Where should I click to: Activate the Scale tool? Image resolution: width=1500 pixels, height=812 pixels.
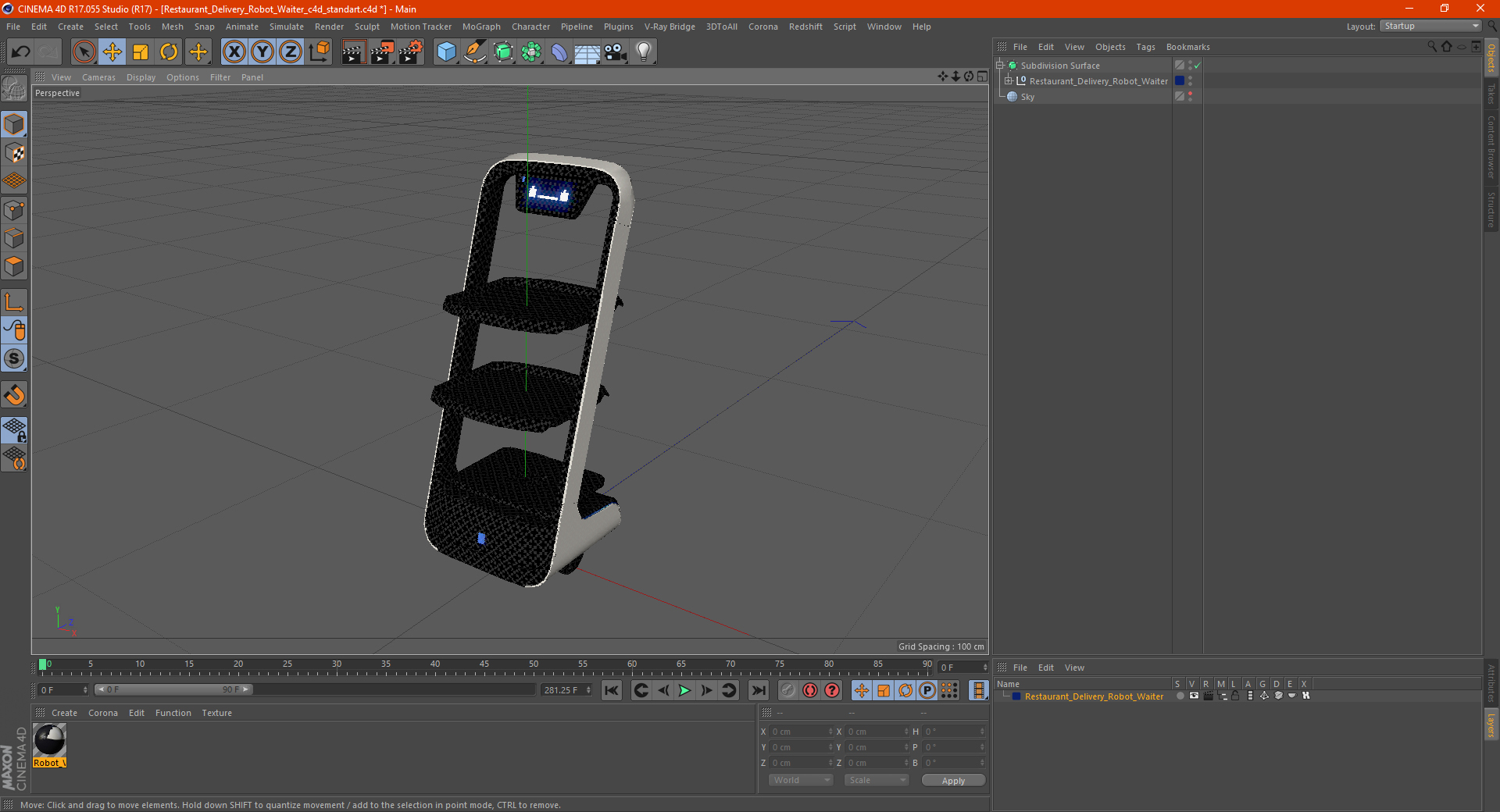click(141, 52)
